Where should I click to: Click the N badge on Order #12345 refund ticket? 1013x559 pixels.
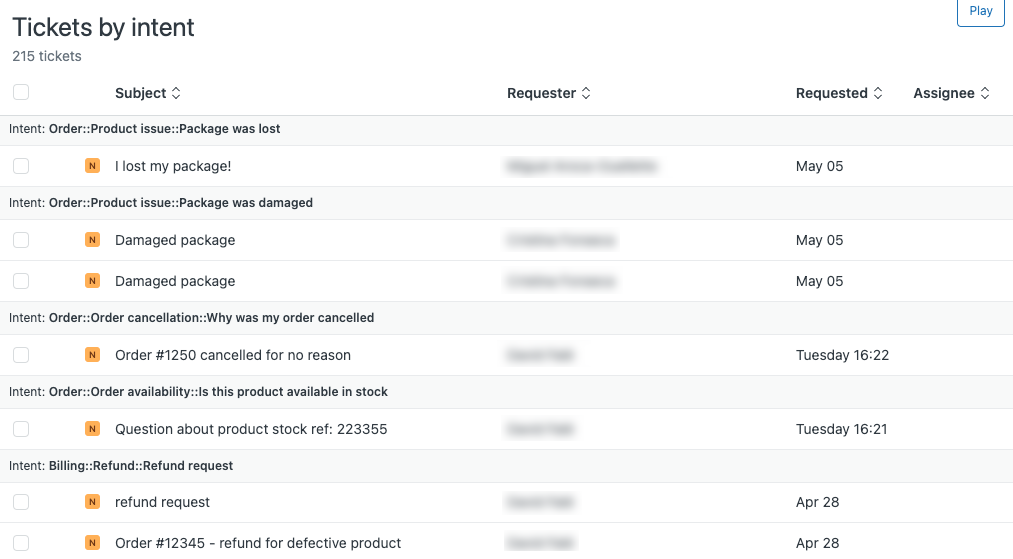[92, 543]
